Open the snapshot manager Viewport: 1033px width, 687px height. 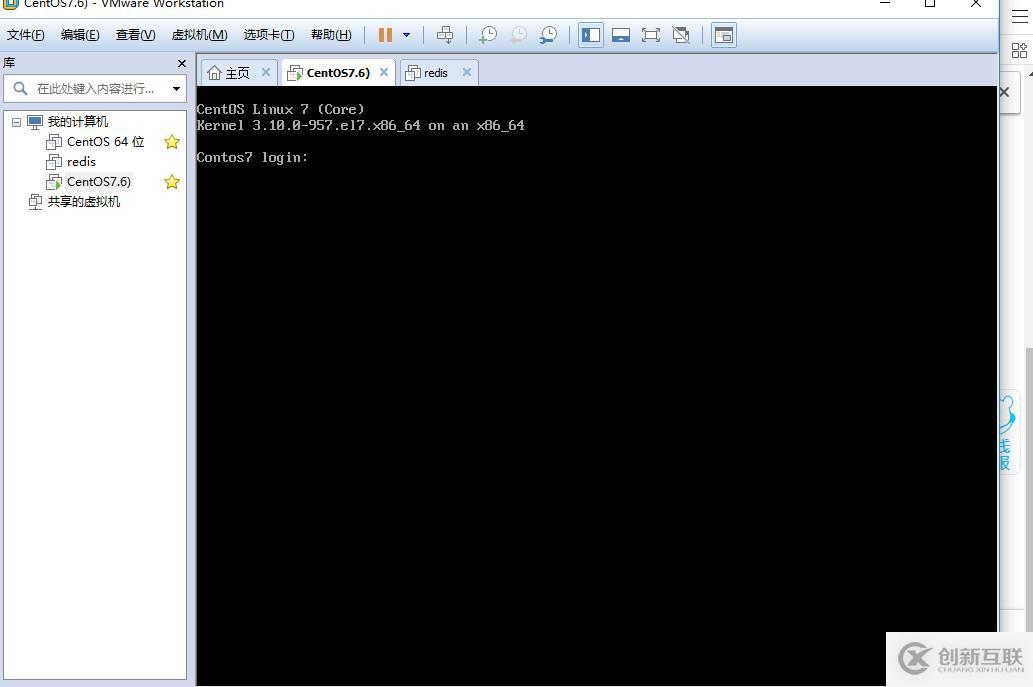548,35
